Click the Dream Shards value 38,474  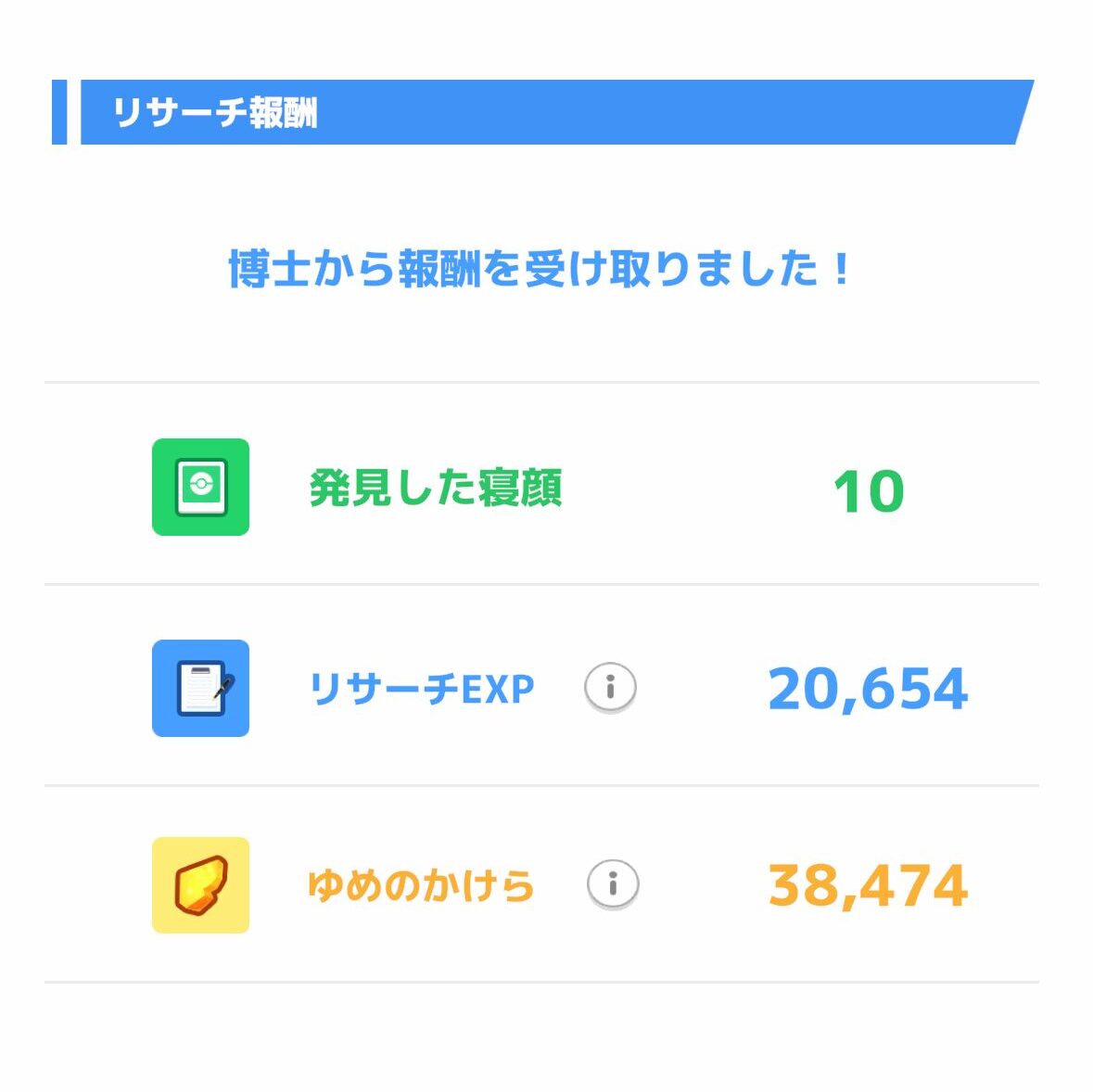pos(868,885)
